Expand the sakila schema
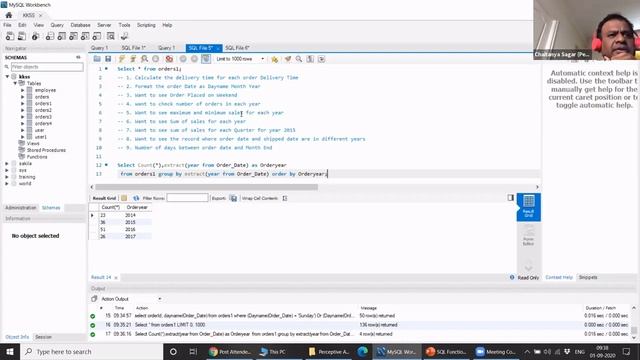The height and width of the screenshot is (360, 640). (7, 164)
